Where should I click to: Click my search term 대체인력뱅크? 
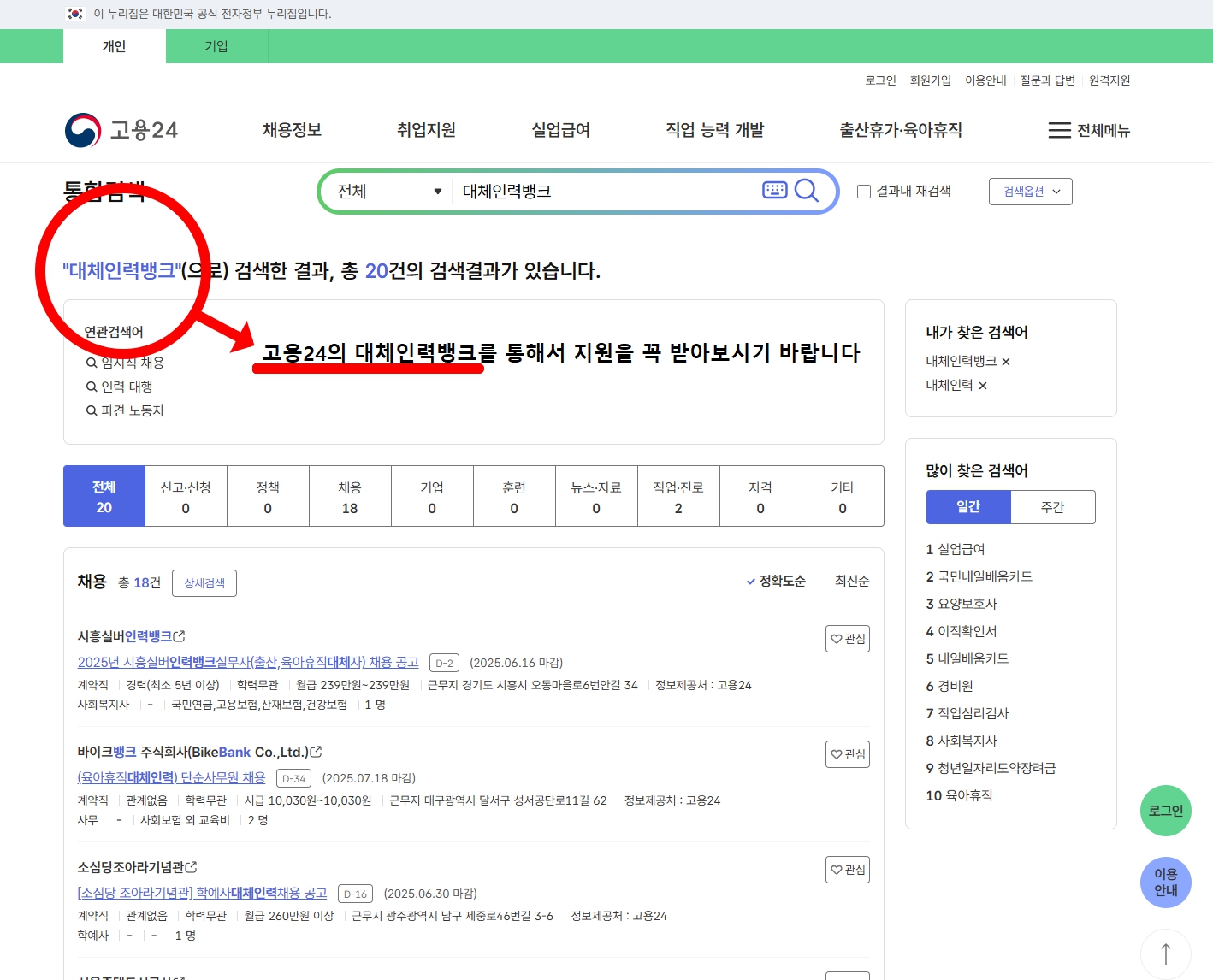click(x=962, y=361)
